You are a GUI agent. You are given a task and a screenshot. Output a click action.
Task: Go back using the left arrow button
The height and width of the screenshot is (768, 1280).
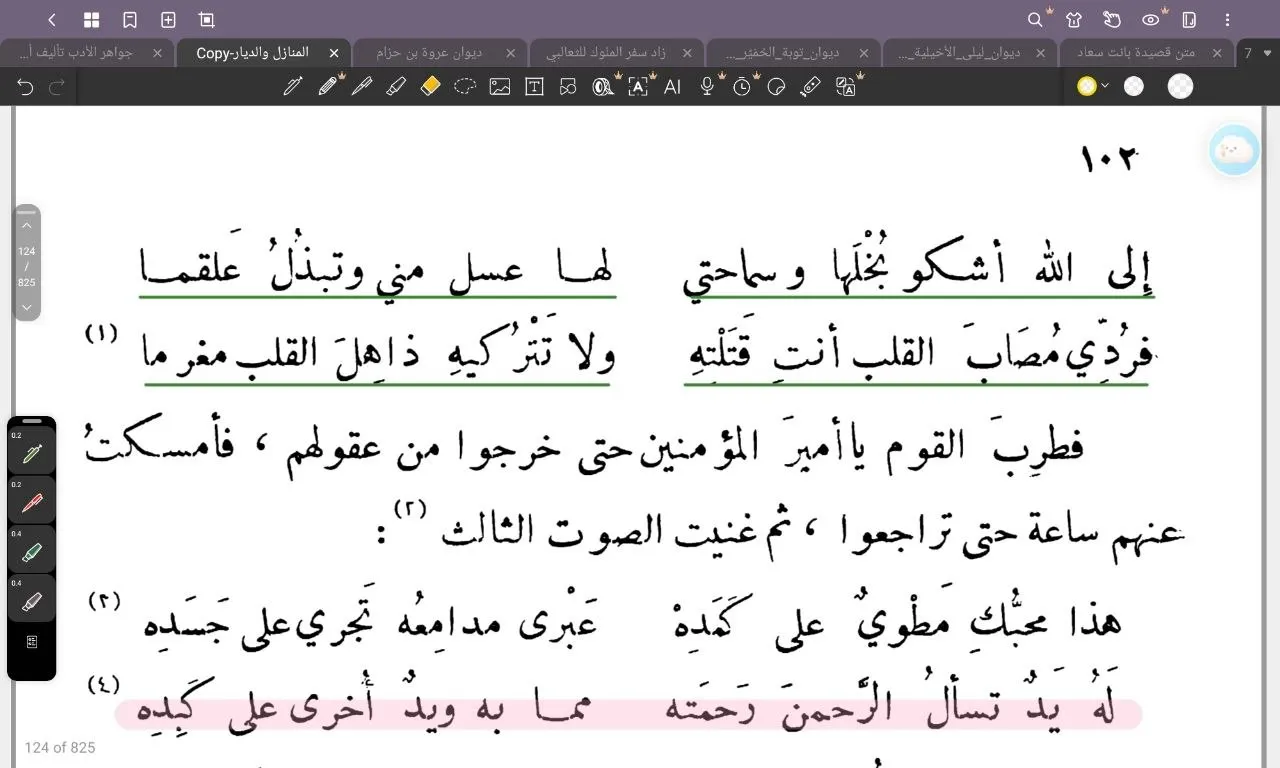(52, 20)
